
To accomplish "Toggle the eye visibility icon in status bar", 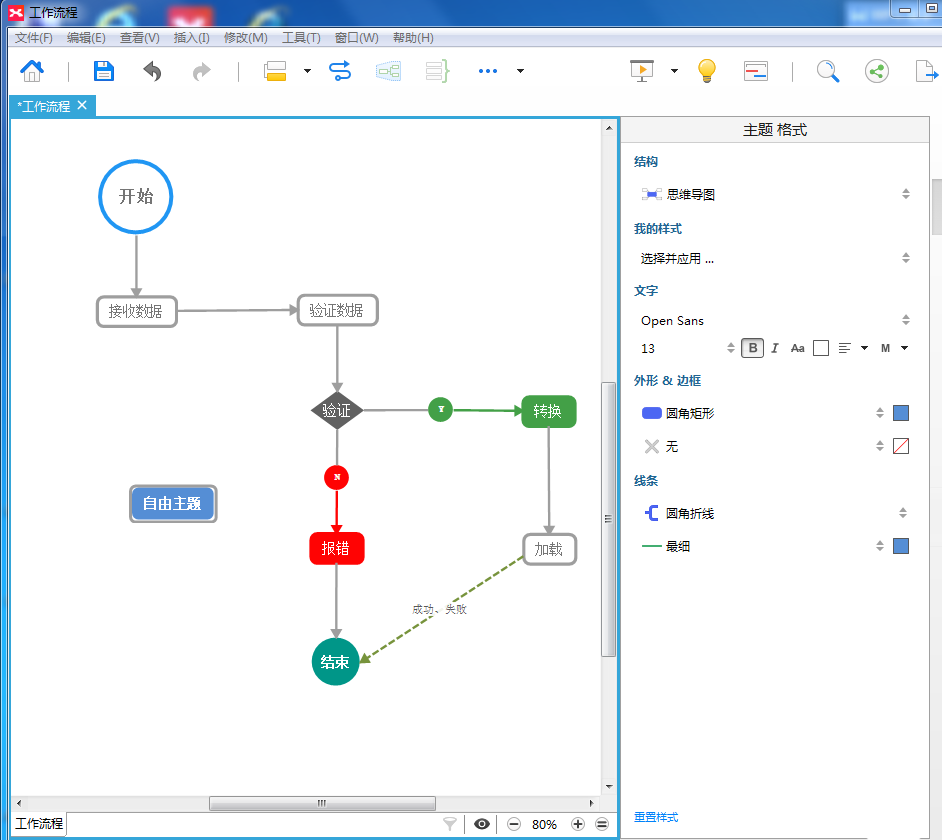I will coord(482,824).
